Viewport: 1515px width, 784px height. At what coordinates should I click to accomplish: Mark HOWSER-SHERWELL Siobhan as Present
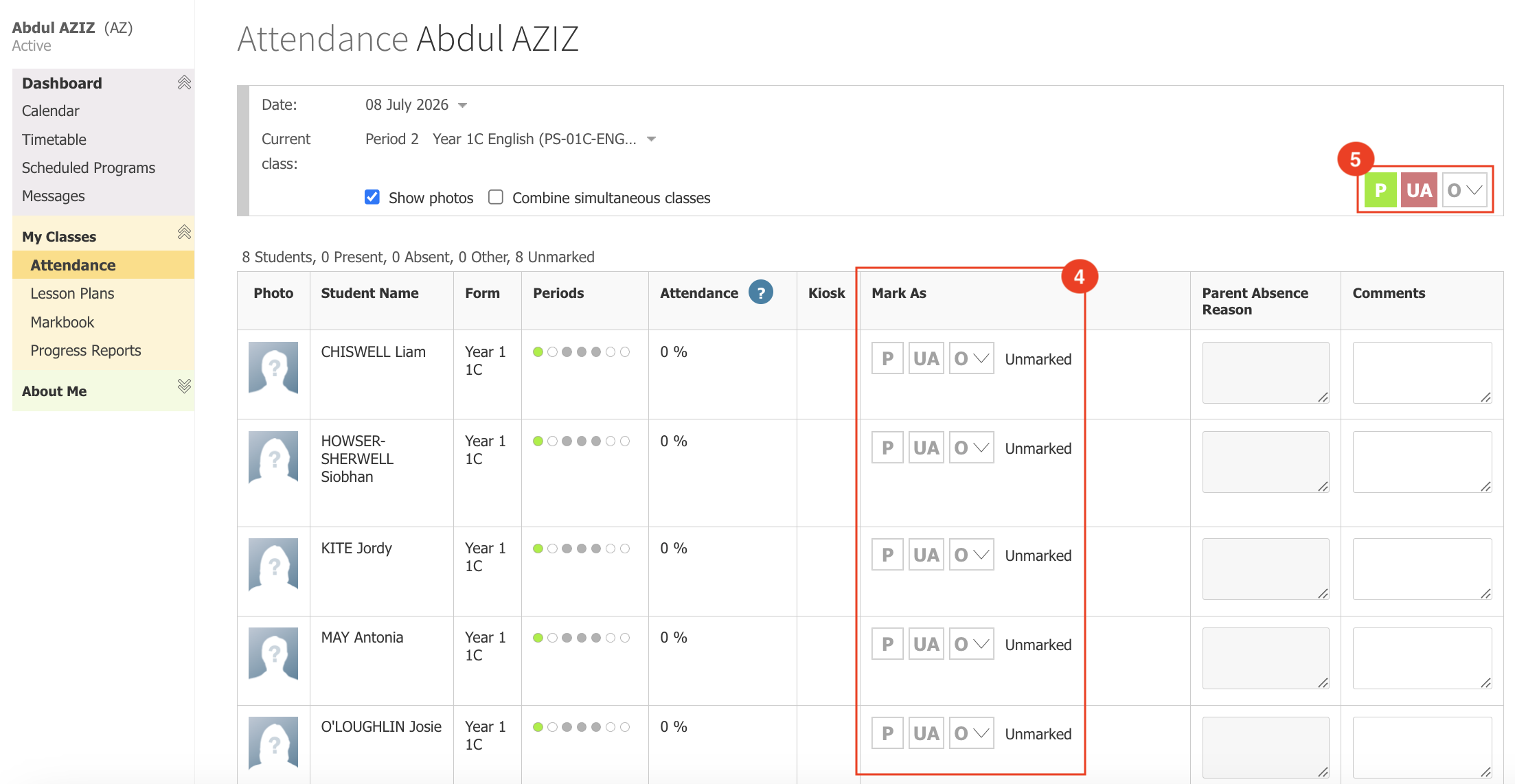pyautogui.click(x=887, y=448)
